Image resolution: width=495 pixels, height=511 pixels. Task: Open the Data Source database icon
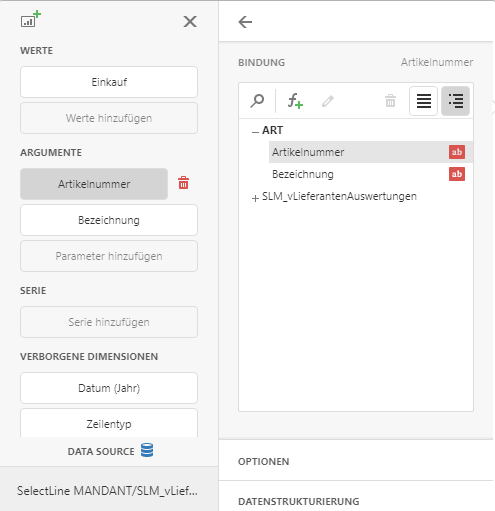pyautogui.click(x=147, y=450)
